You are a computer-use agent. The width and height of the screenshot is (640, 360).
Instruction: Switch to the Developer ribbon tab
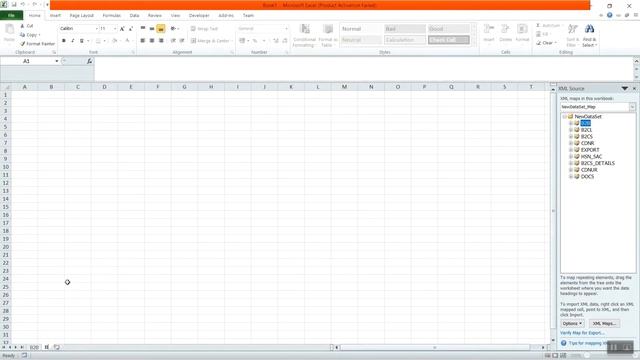click(x=199, y=16)
